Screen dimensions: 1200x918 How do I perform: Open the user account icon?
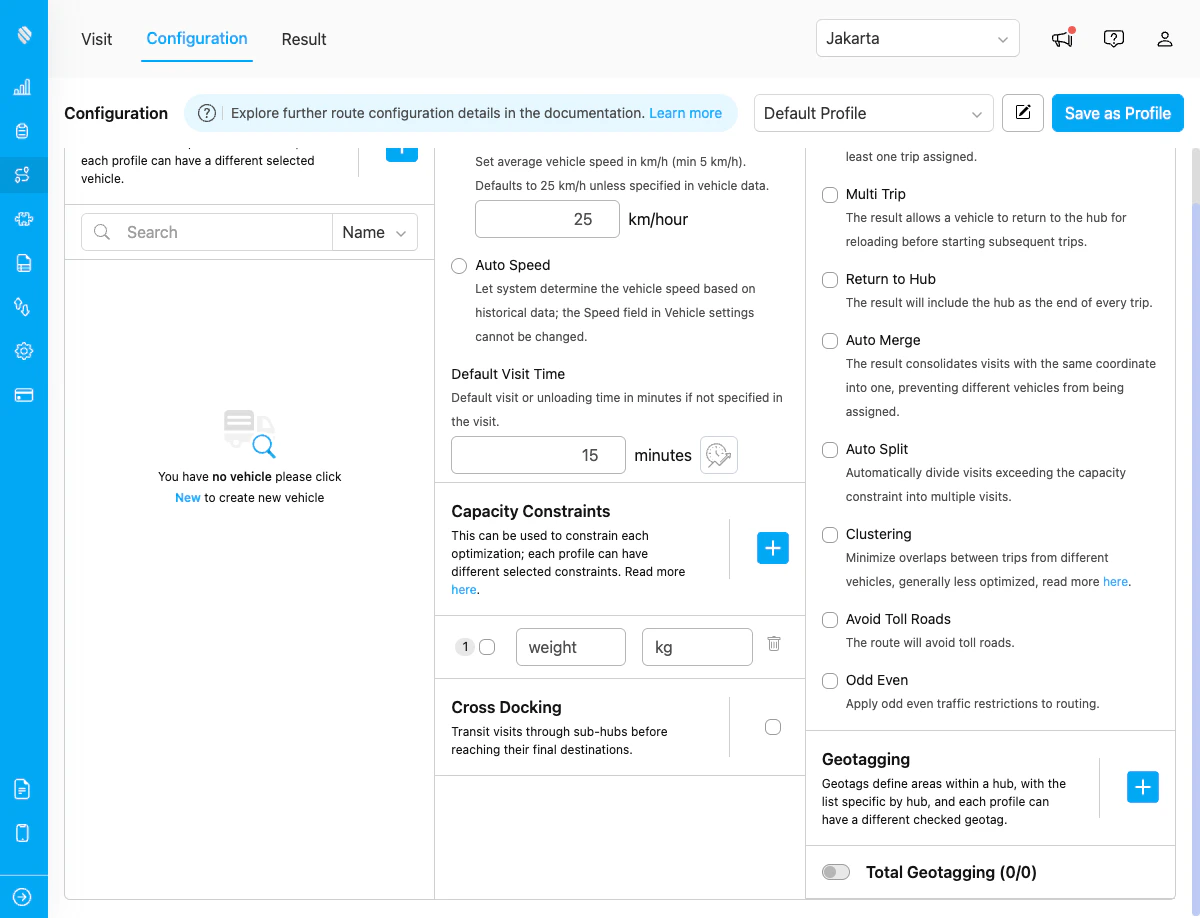1164,38
